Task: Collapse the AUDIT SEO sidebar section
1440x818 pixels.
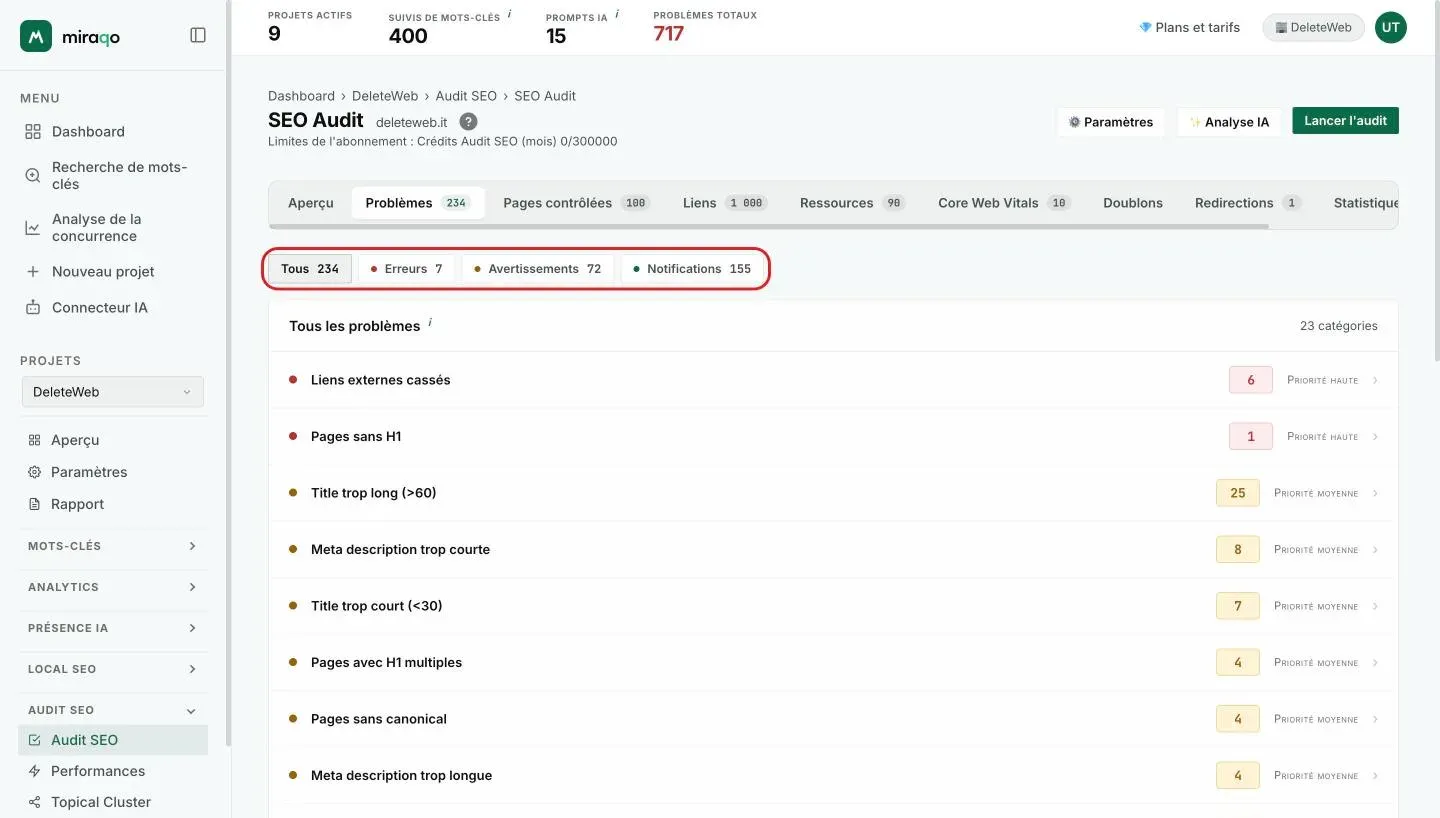Action: point(113,710)
